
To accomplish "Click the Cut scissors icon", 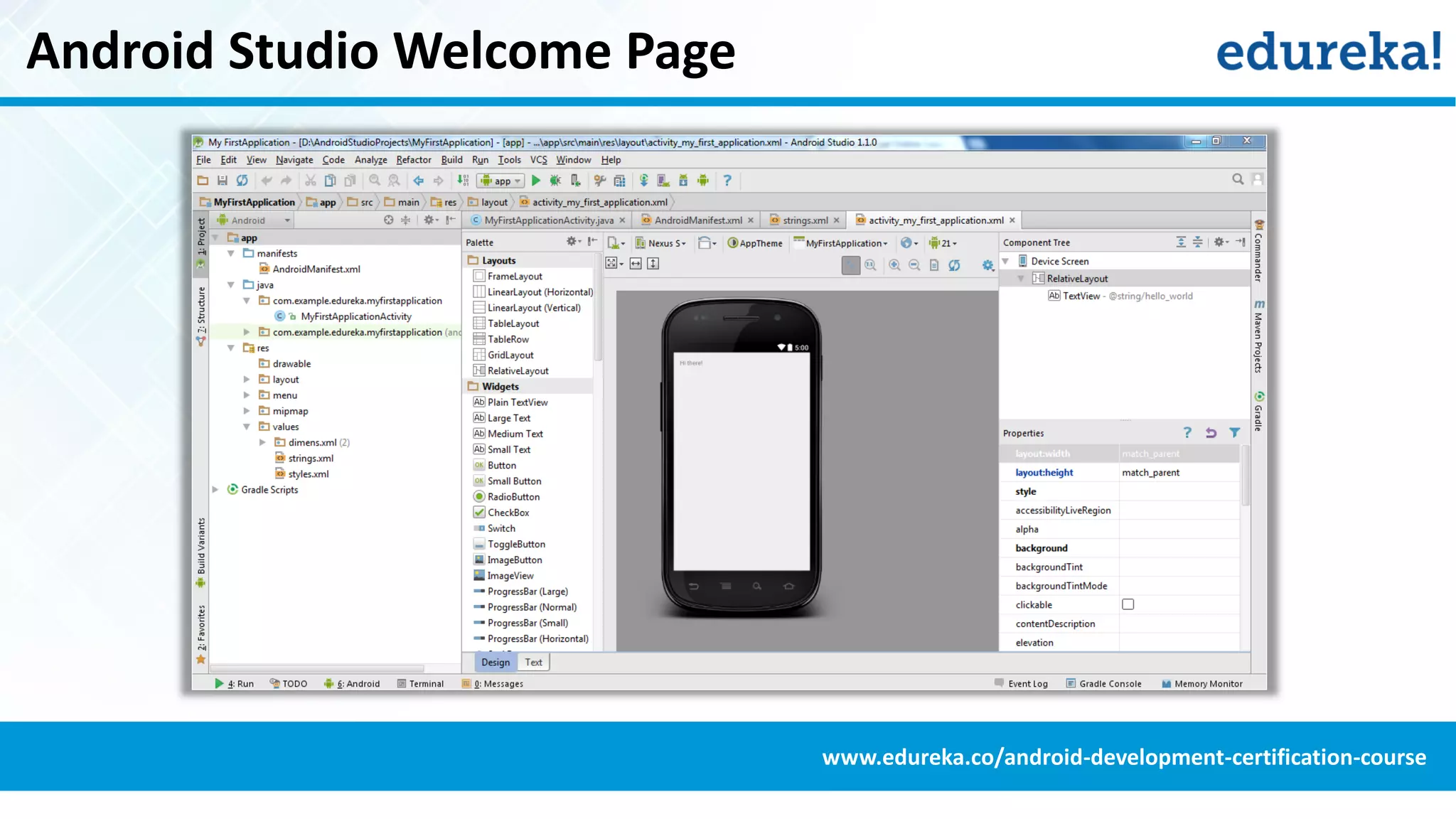I will 311,181.
